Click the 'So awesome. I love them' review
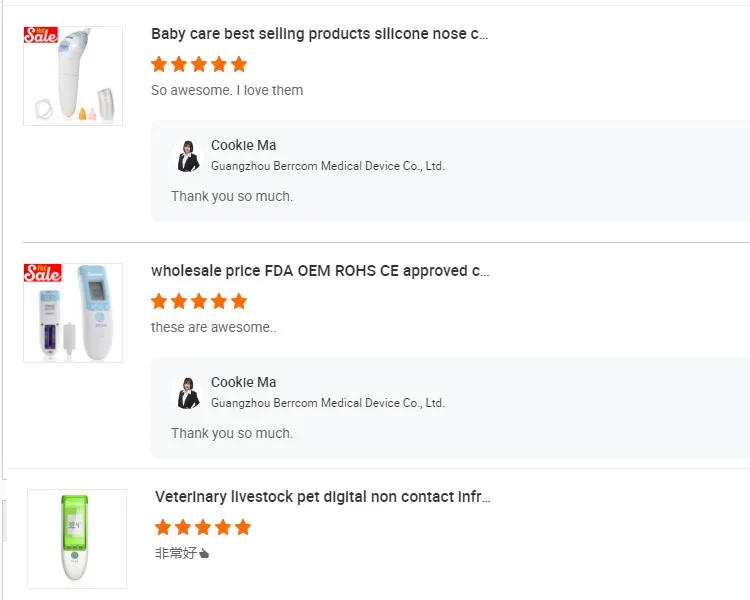Viewport: 750px width, 600px height. (x=227, y=90)
